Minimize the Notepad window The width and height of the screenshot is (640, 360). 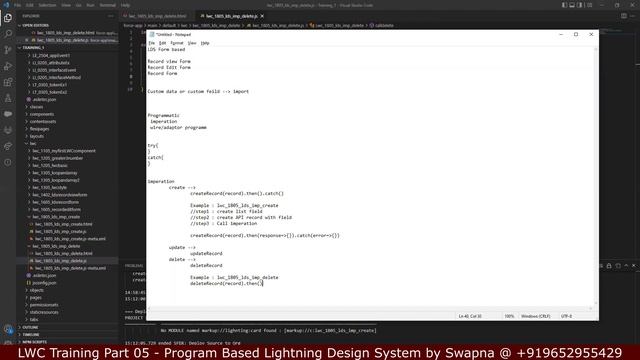(561, 34)
